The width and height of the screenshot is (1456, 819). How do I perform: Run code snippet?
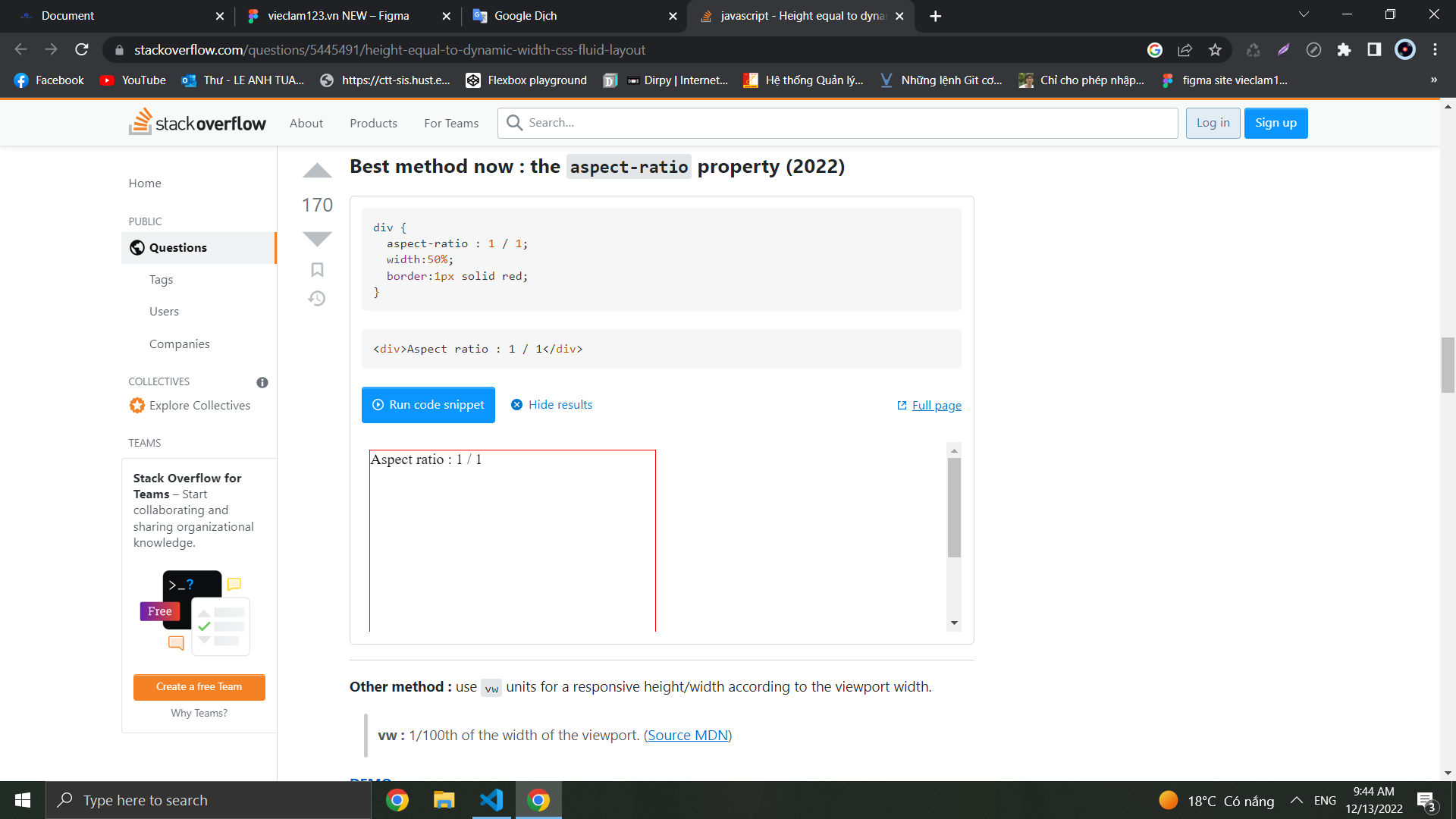coord(428,405)
